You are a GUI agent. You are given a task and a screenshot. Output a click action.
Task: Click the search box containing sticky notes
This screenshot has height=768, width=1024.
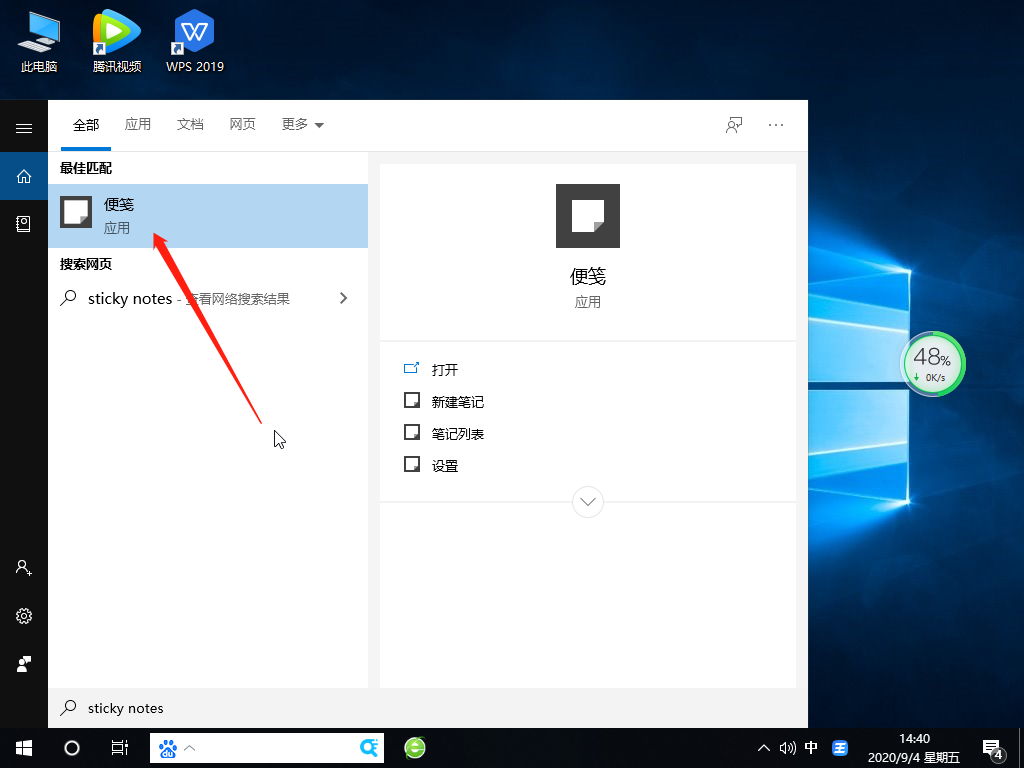[x=400, y=708]
